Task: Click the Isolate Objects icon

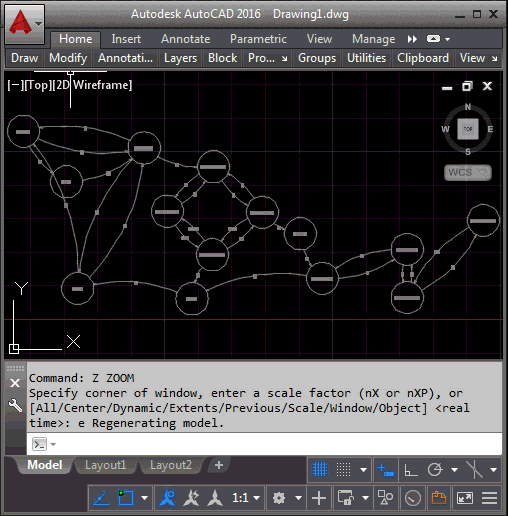Action: click(x=386, y=498)
